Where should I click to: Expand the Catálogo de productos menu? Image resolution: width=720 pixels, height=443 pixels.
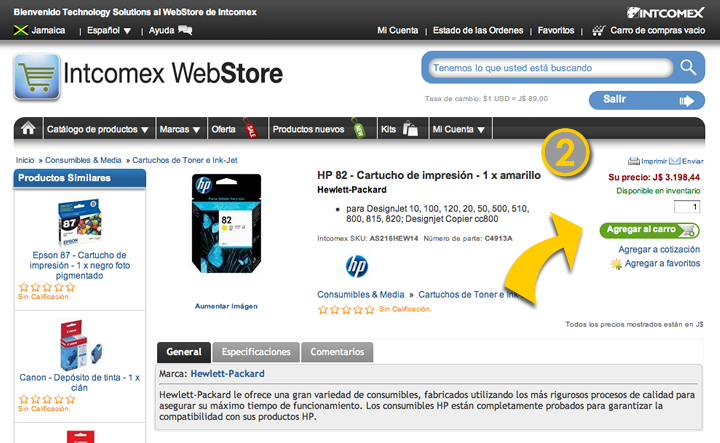point(98,130)
